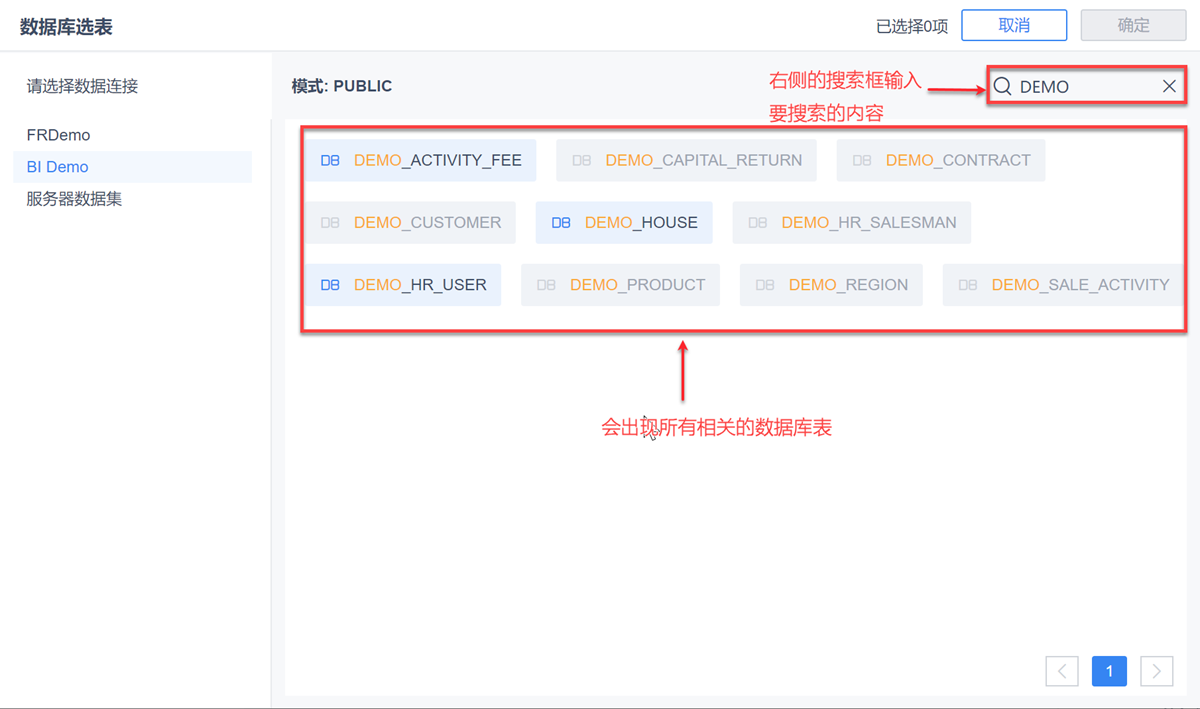
Task: Click the magnifier icon in search box
Action: 1002,87
